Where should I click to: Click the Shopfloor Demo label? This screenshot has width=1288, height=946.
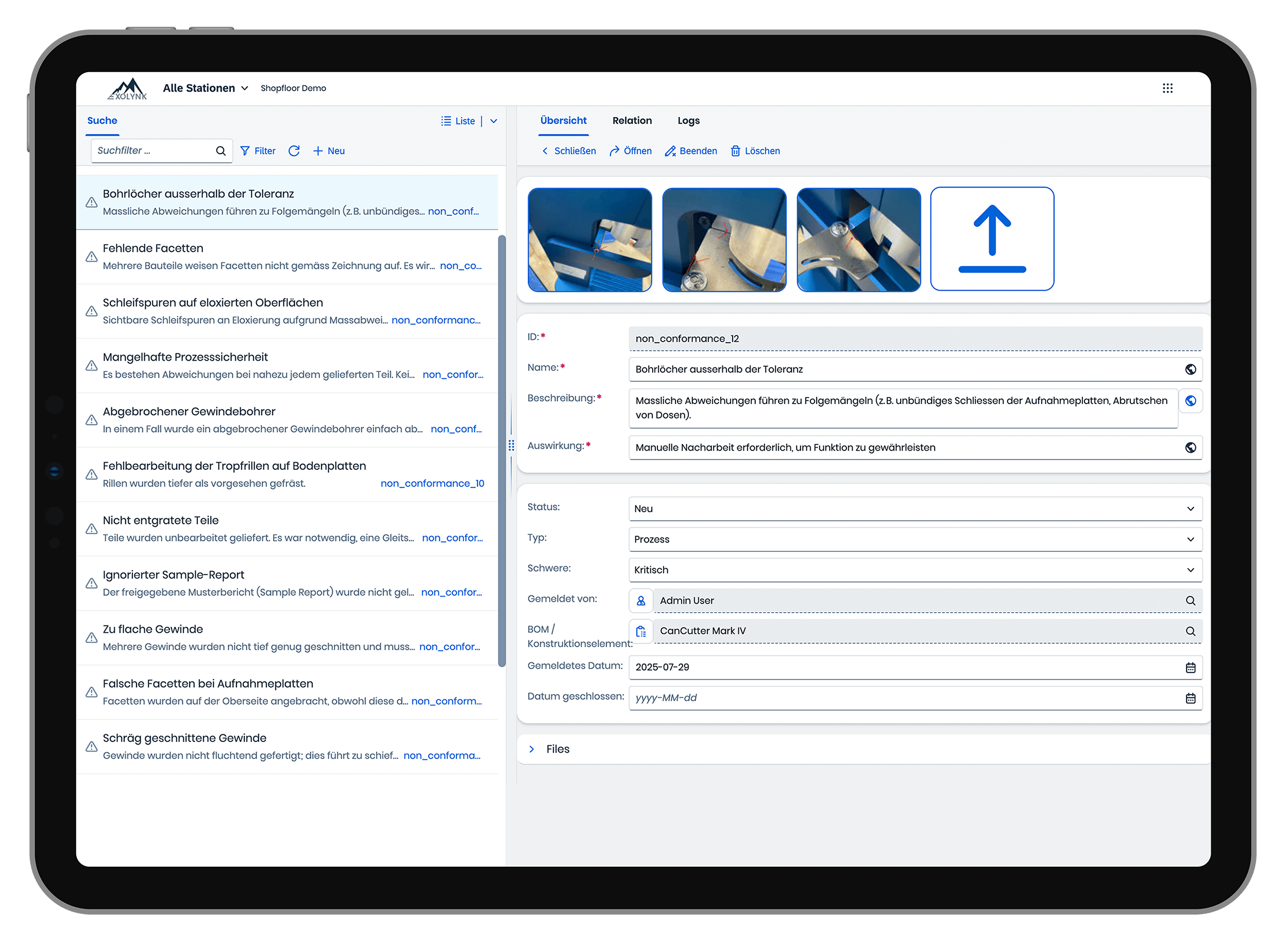[x=294, y=88]
